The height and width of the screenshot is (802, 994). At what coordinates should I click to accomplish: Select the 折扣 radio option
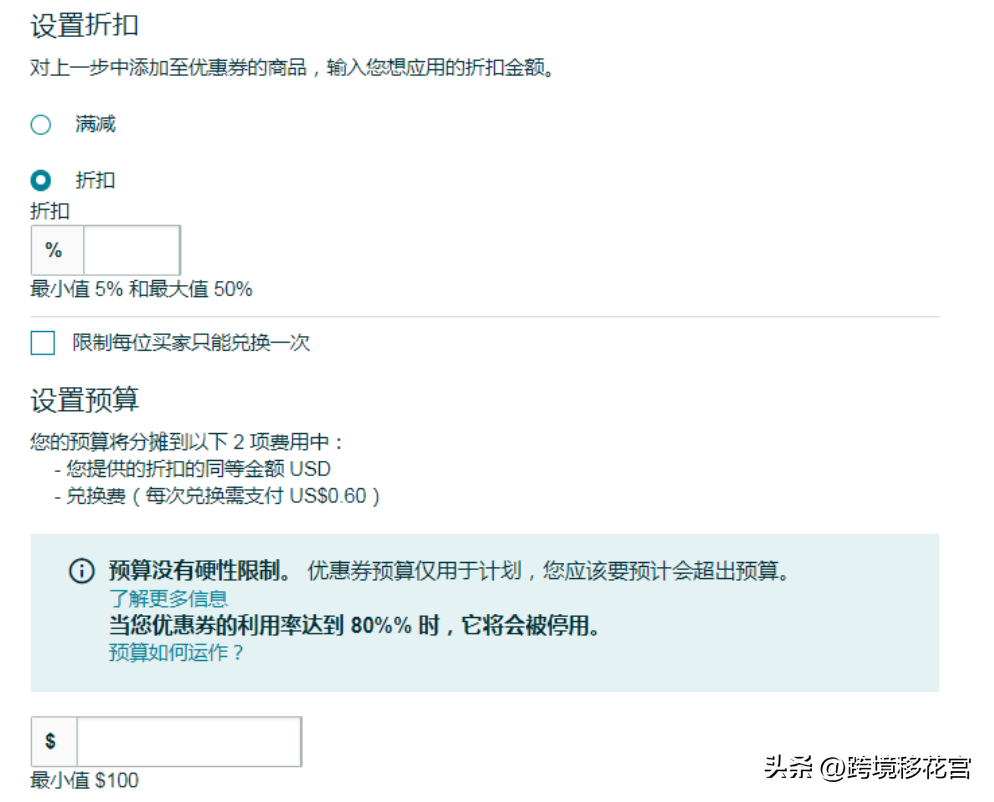tap(41, 180)
